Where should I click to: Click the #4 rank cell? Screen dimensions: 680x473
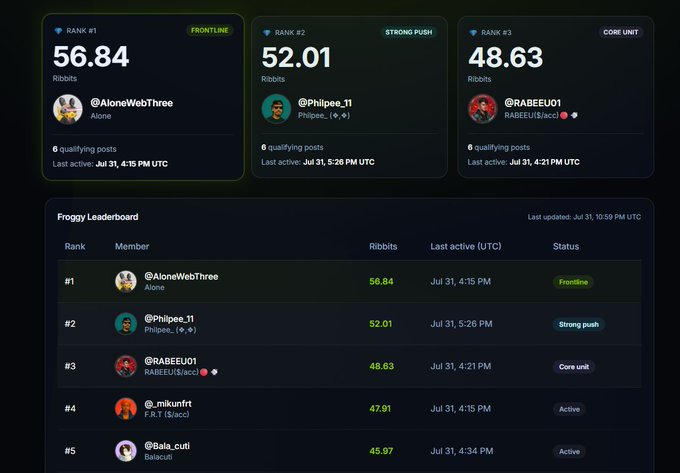tap(70, 408)
